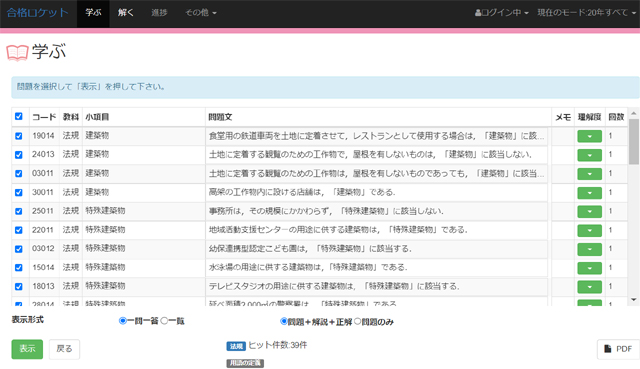Open the 理解度 dropdown for row 03011
Image resolution: width=640 pixels, height=369 pixels.
pos(589,174)
